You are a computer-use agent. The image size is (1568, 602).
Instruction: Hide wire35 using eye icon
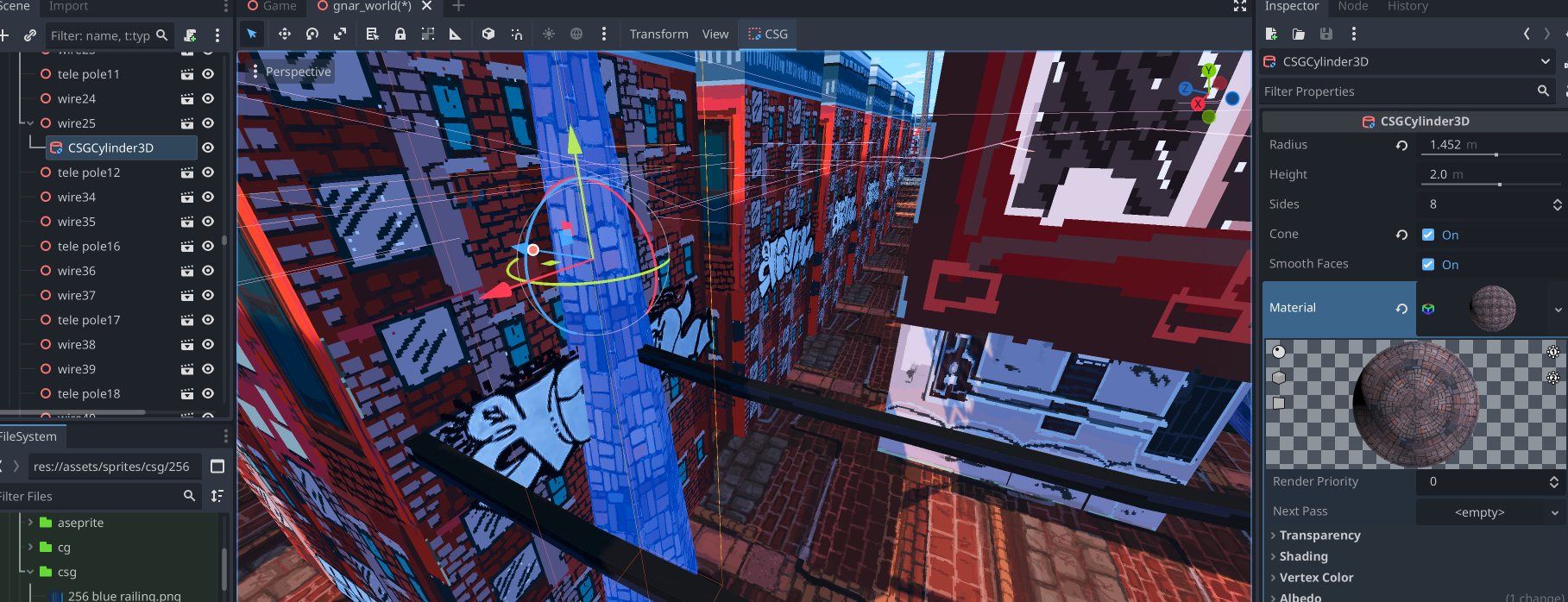208,222
